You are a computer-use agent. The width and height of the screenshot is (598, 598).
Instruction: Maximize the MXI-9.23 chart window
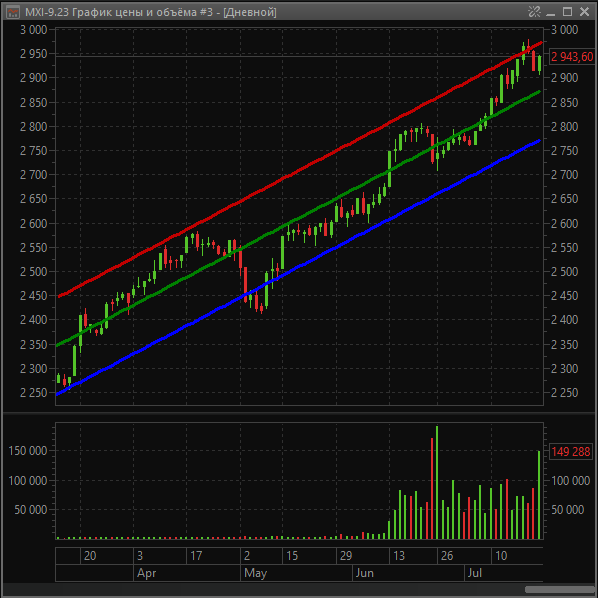point(567,12)
